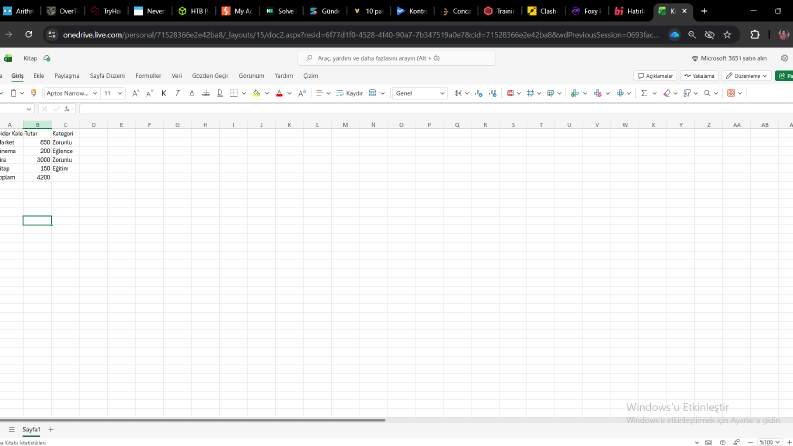Click the underline icon in ribbon
Image resolution: width=793 pixels, height=446 pixels.
click(x=192, y=93)
